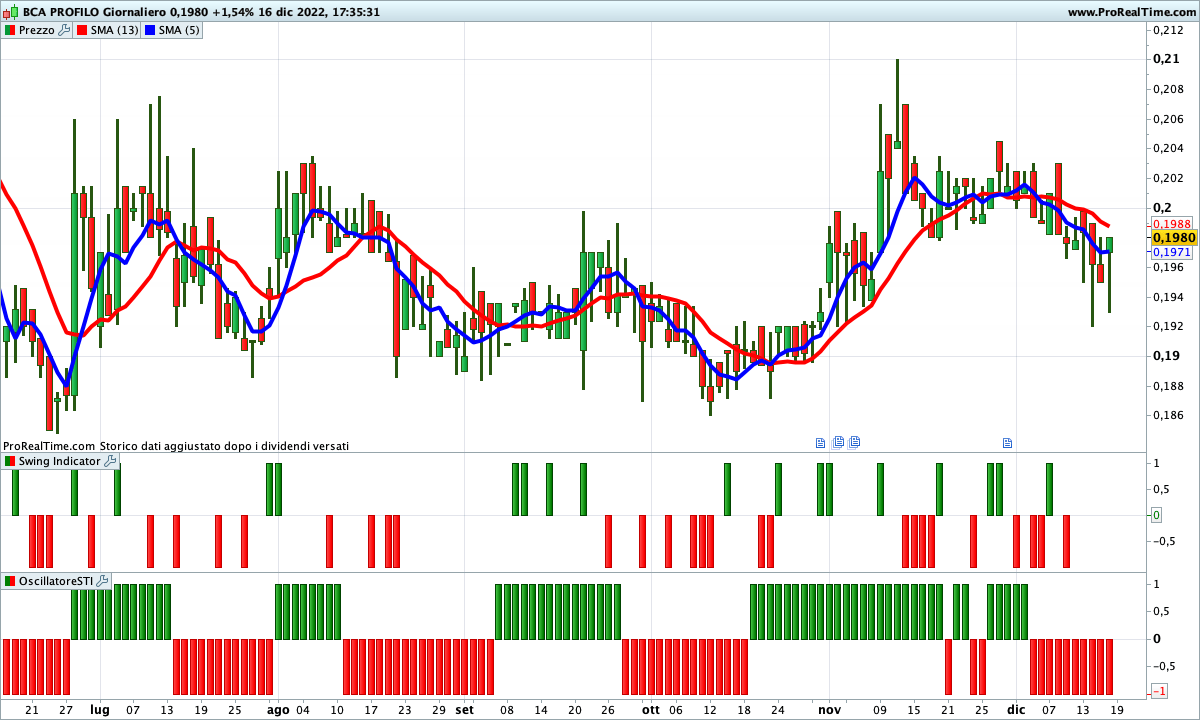Select the SMA (5) legend label
1200x720 pixels.
[x=179, y=30]
